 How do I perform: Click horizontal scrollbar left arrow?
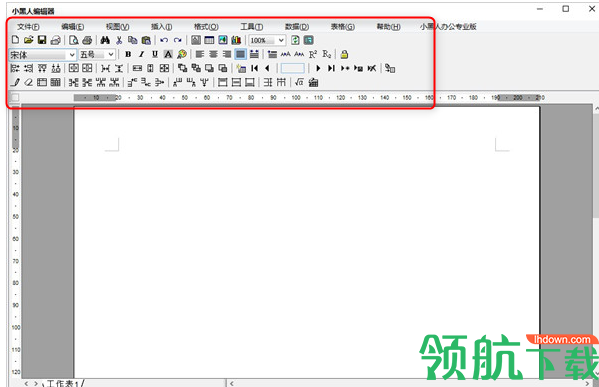[x=232, y=383]
